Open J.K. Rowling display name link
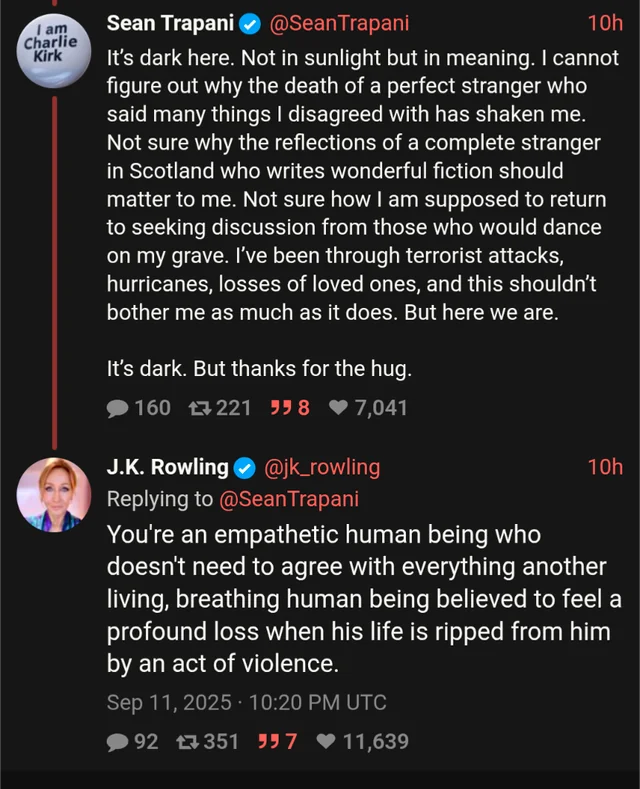Screen dimensions: 640x789 (168, 467)
